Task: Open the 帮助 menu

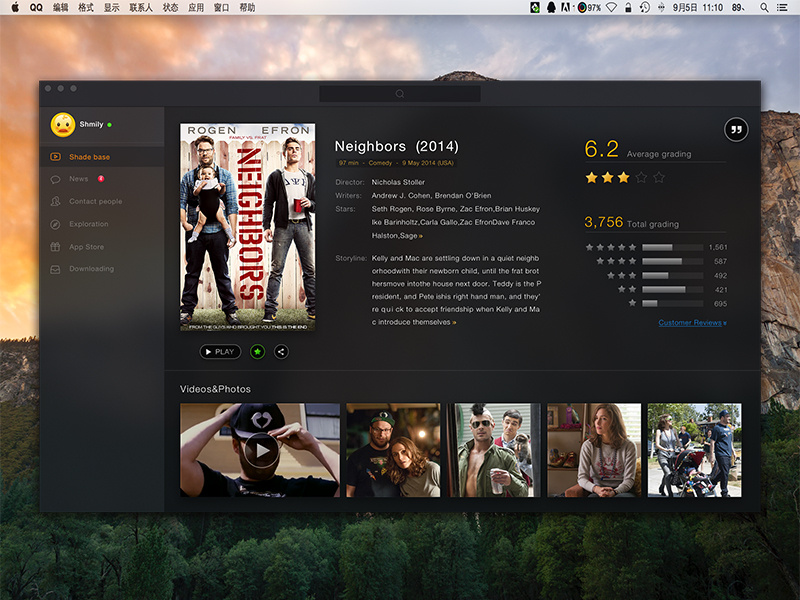Action: [x=247, y=7]
